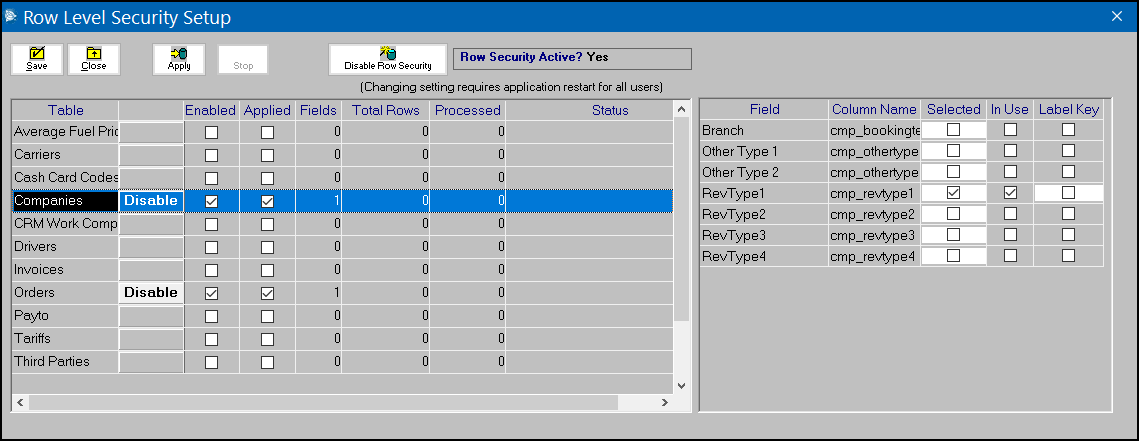
Task: Click the Column Name header
Action: tap(873, 109)
